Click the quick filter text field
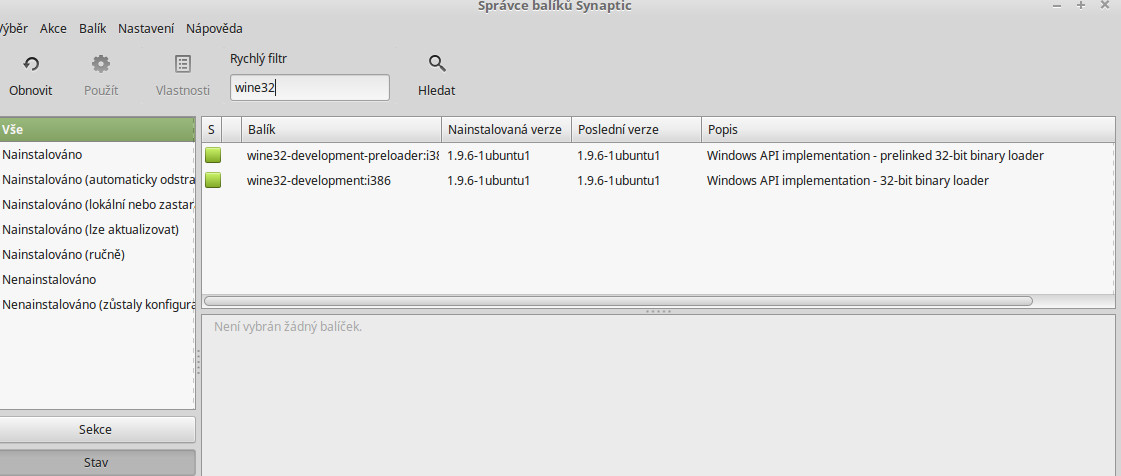The height and width of the screenshot is (476, 1121). point(309,88)
